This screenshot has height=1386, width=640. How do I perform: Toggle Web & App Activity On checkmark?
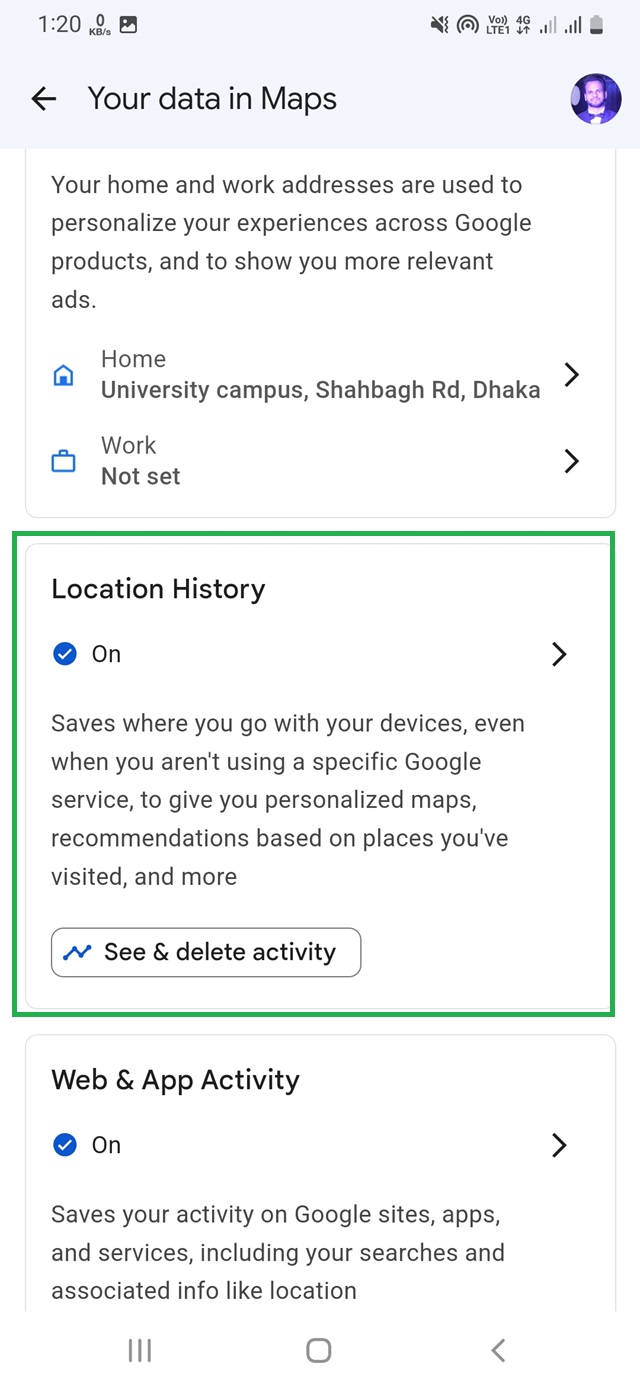[64, 1145]
